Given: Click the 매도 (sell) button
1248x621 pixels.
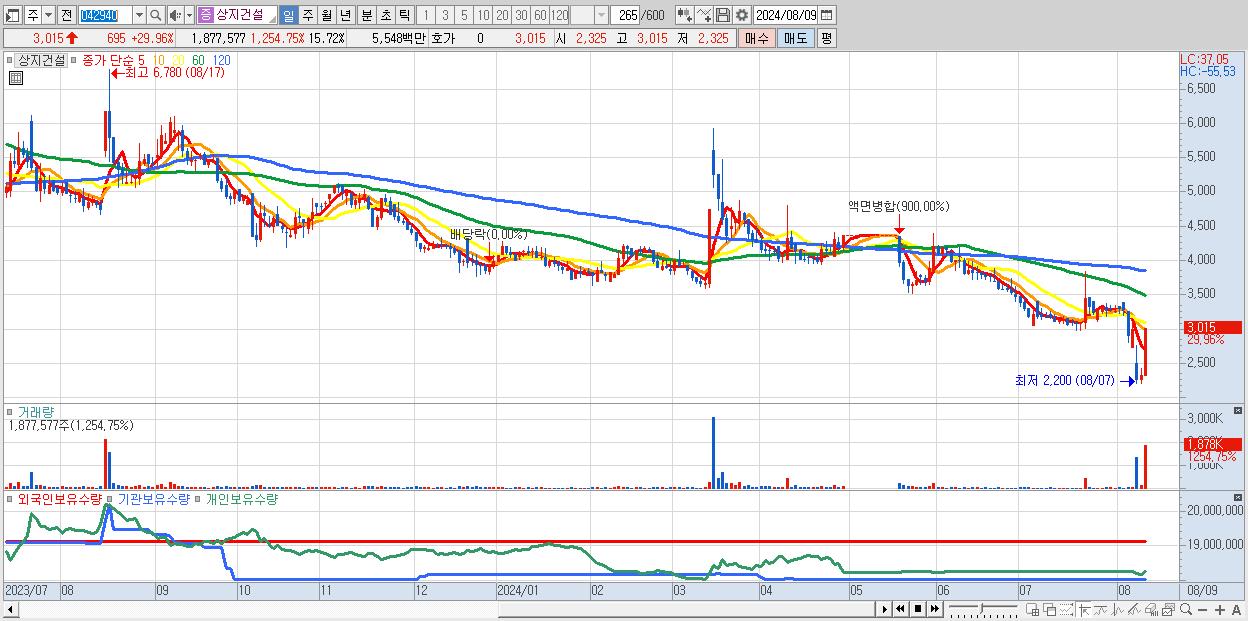Looking at the screenshot, I should point(796,38).
